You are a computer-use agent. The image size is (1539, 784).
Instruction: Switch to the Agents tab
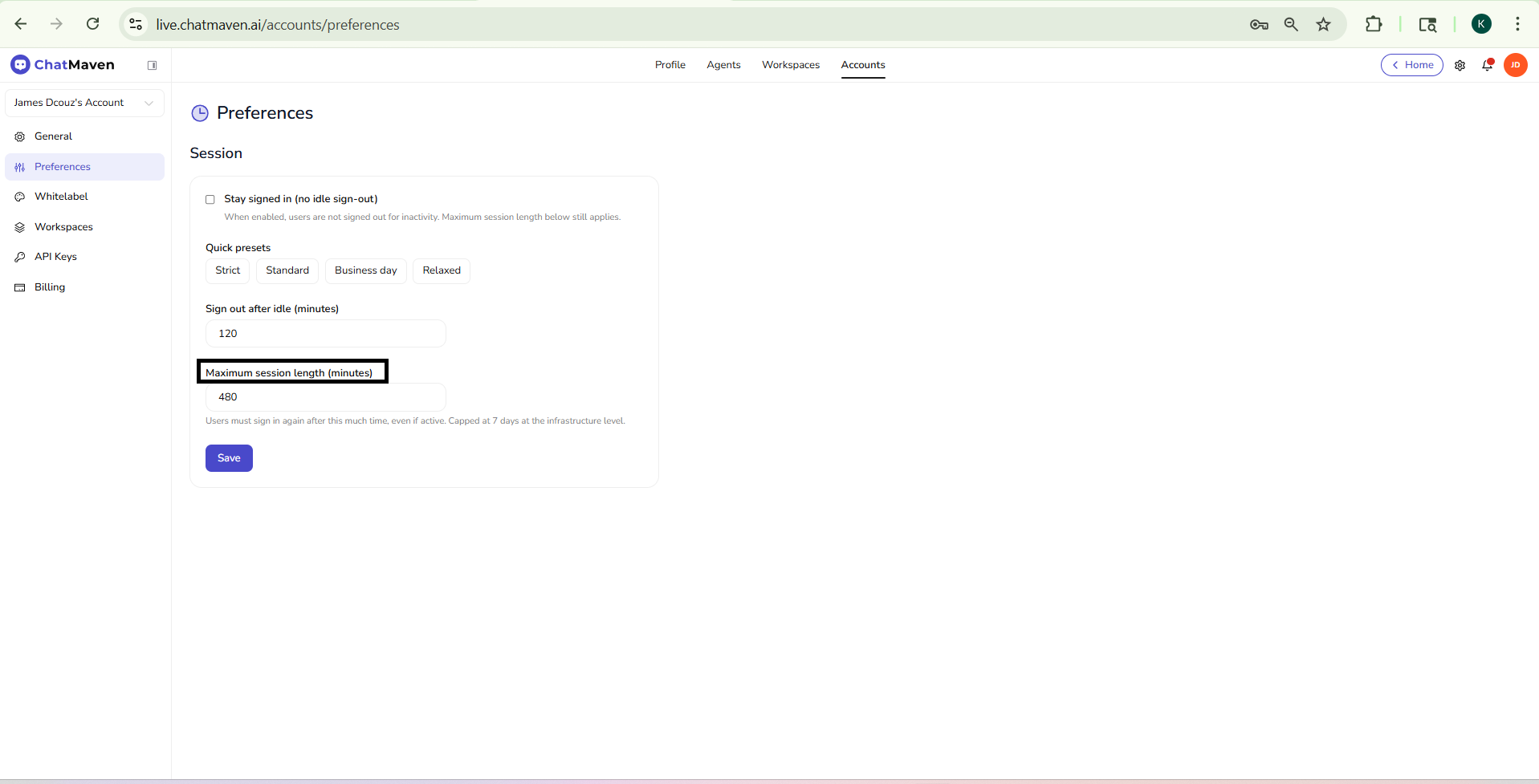coord(723,65)
